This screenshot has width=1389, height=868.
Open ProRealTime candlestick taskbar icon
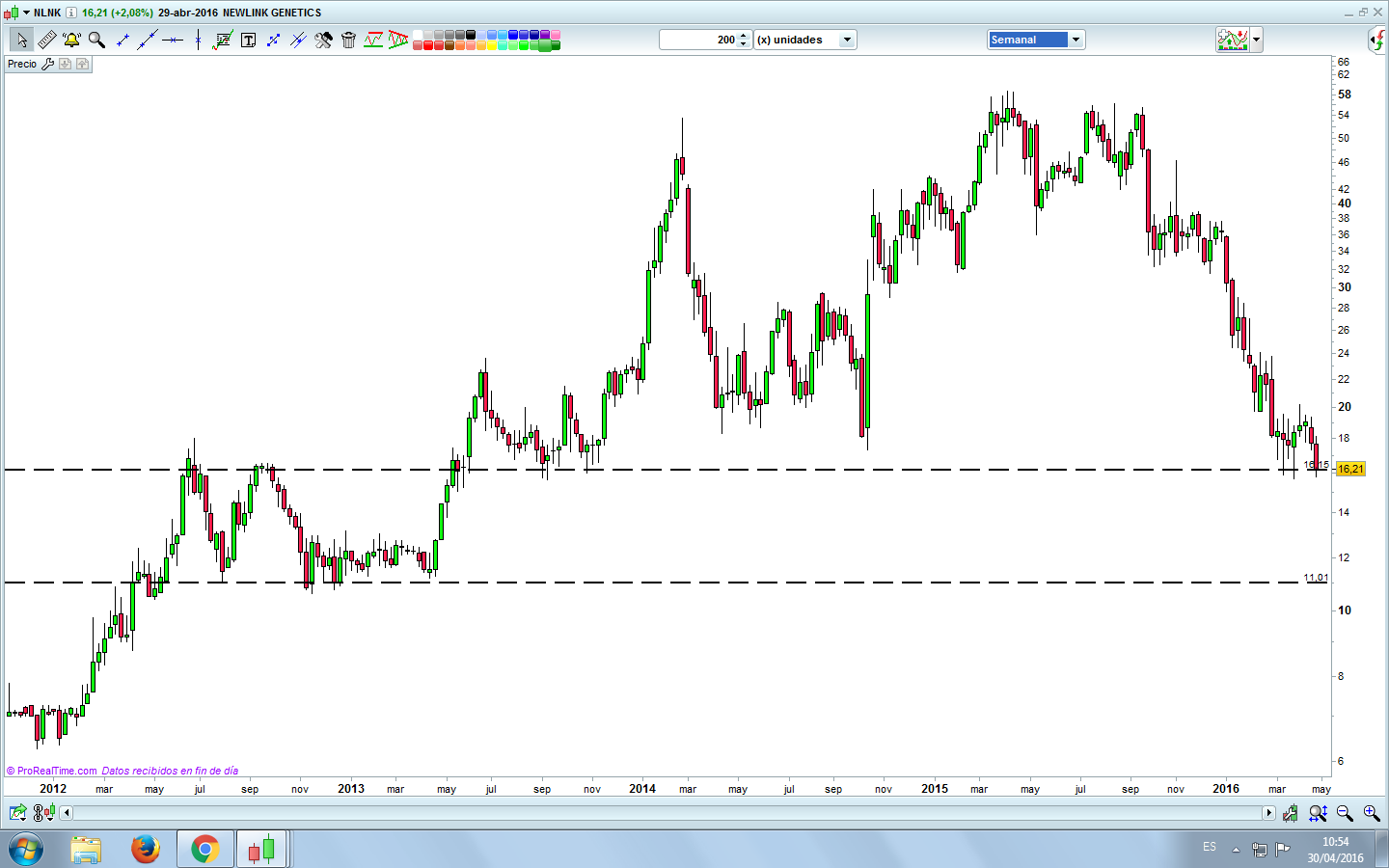pos(262,850)
